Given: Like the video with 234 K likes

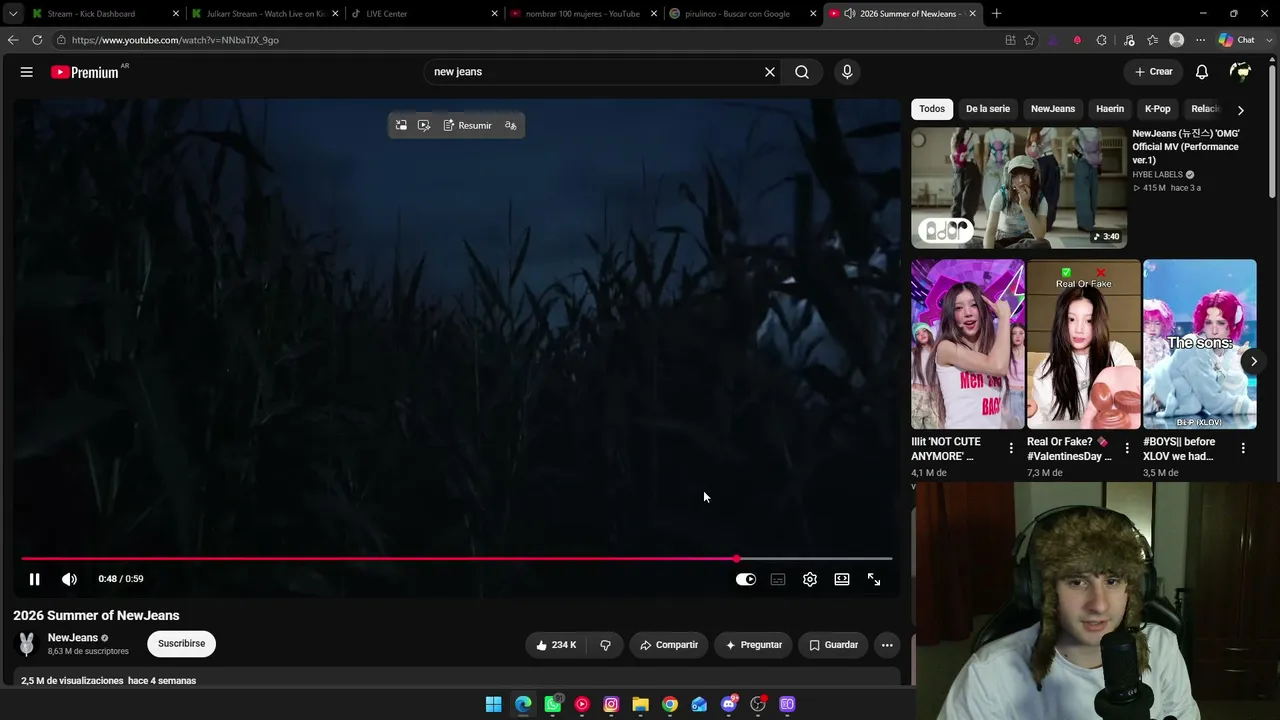Looking at the screenshot, I should [556, 645].
